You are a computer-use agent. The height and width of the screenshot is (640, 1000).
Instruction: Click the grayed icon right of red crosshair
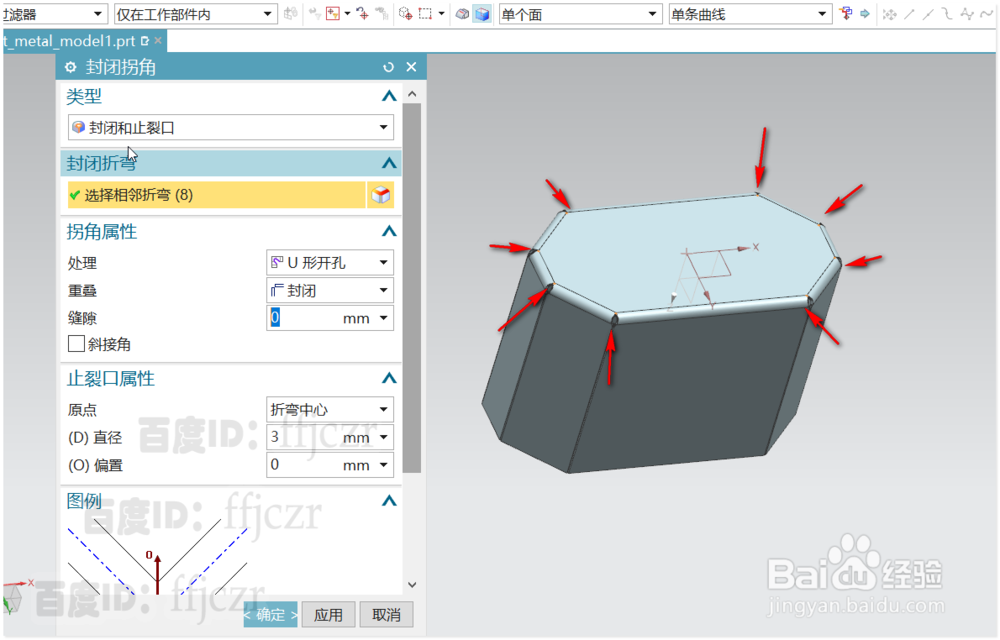[x=382, y=13]
